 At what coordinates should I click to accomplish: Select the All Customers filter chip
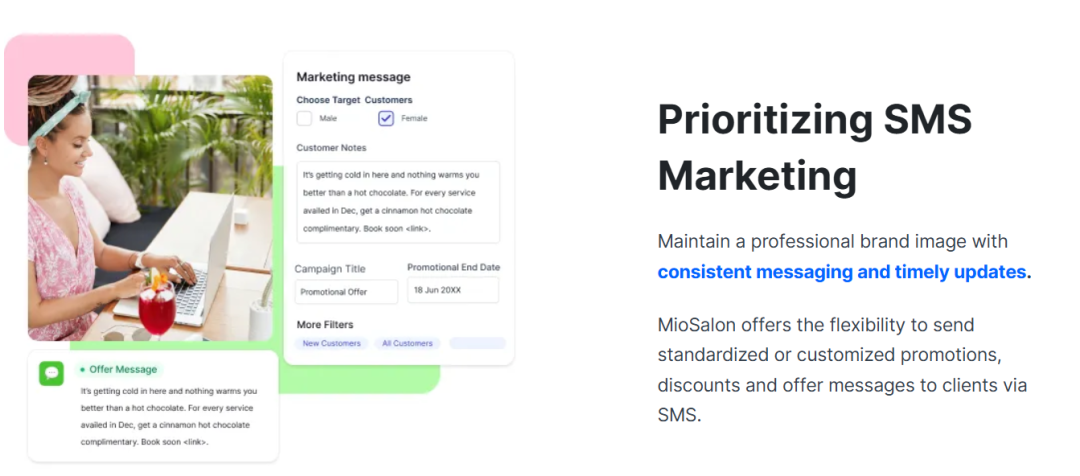point(407,343)
